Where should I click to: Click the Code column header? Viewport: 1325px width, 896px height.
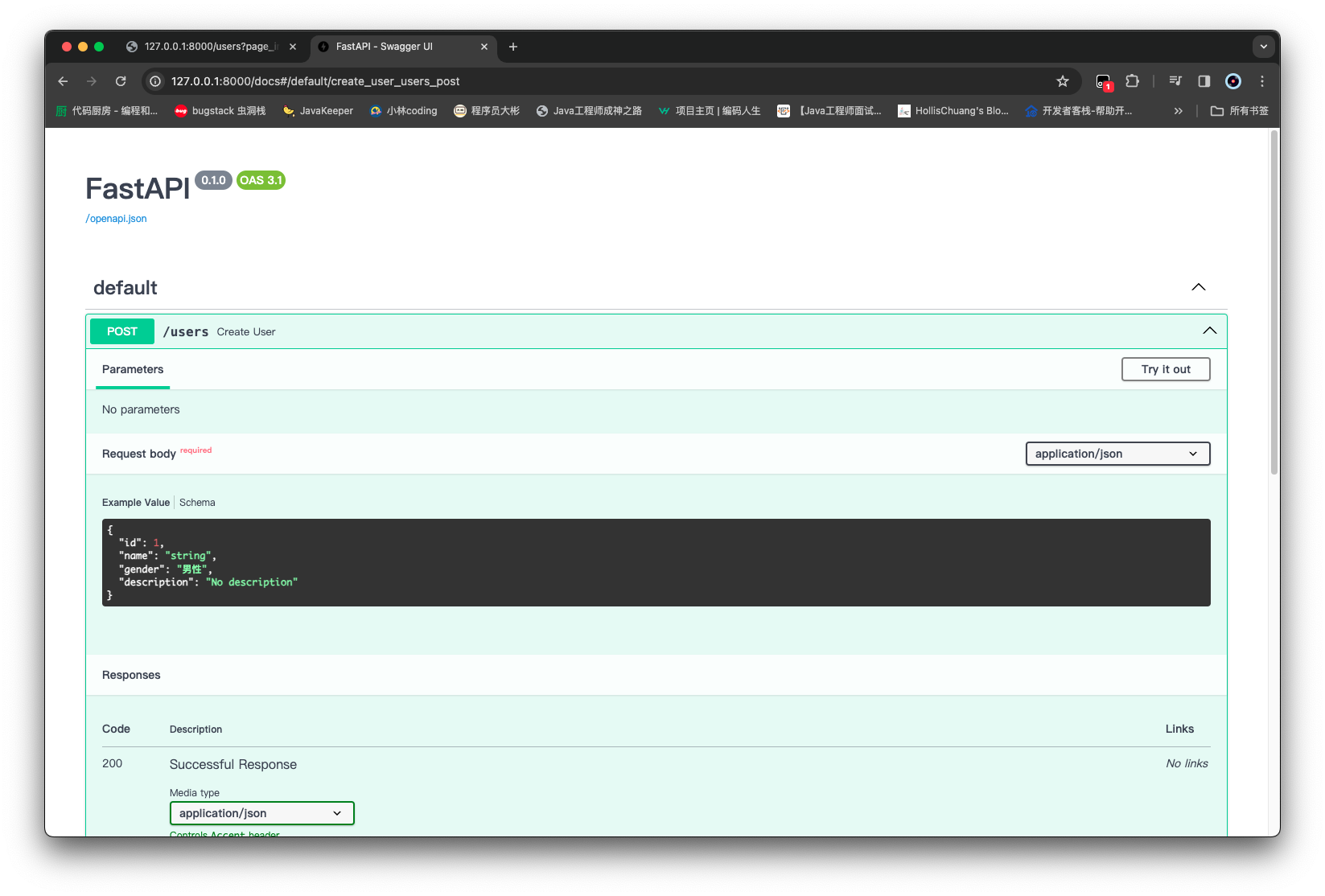pos(116,729)
